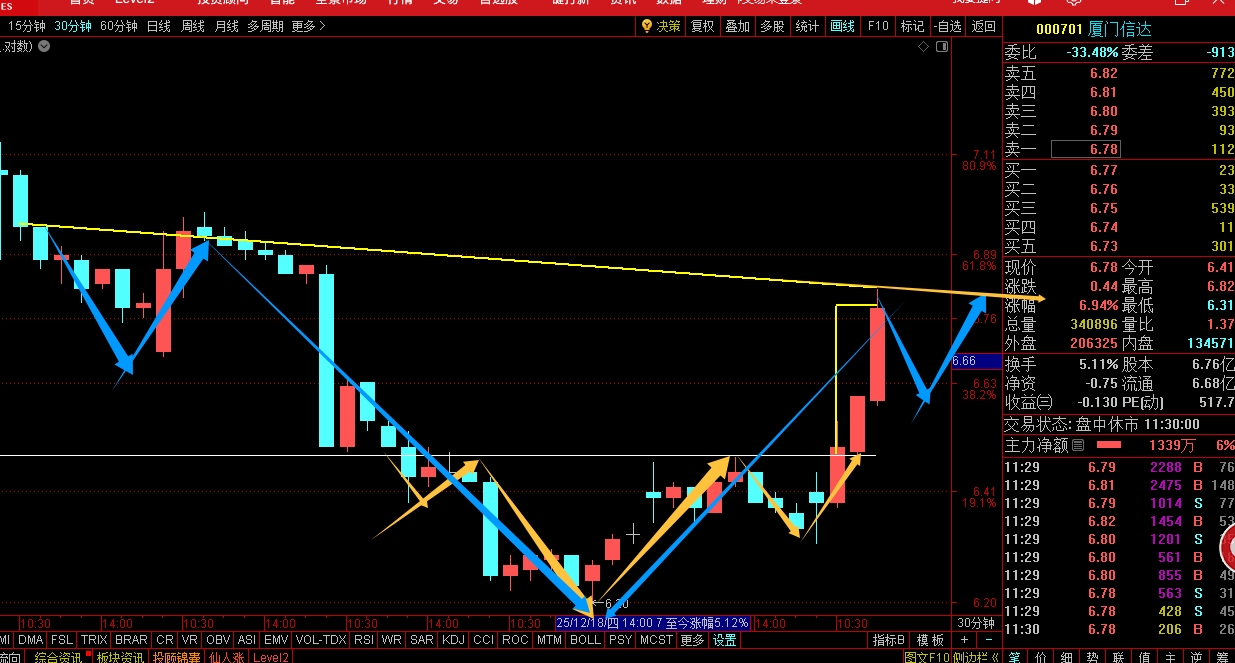This screenshot has height=663, width=1235.
Task: Open the 统计 statistics tool
Action: [807, 26]
